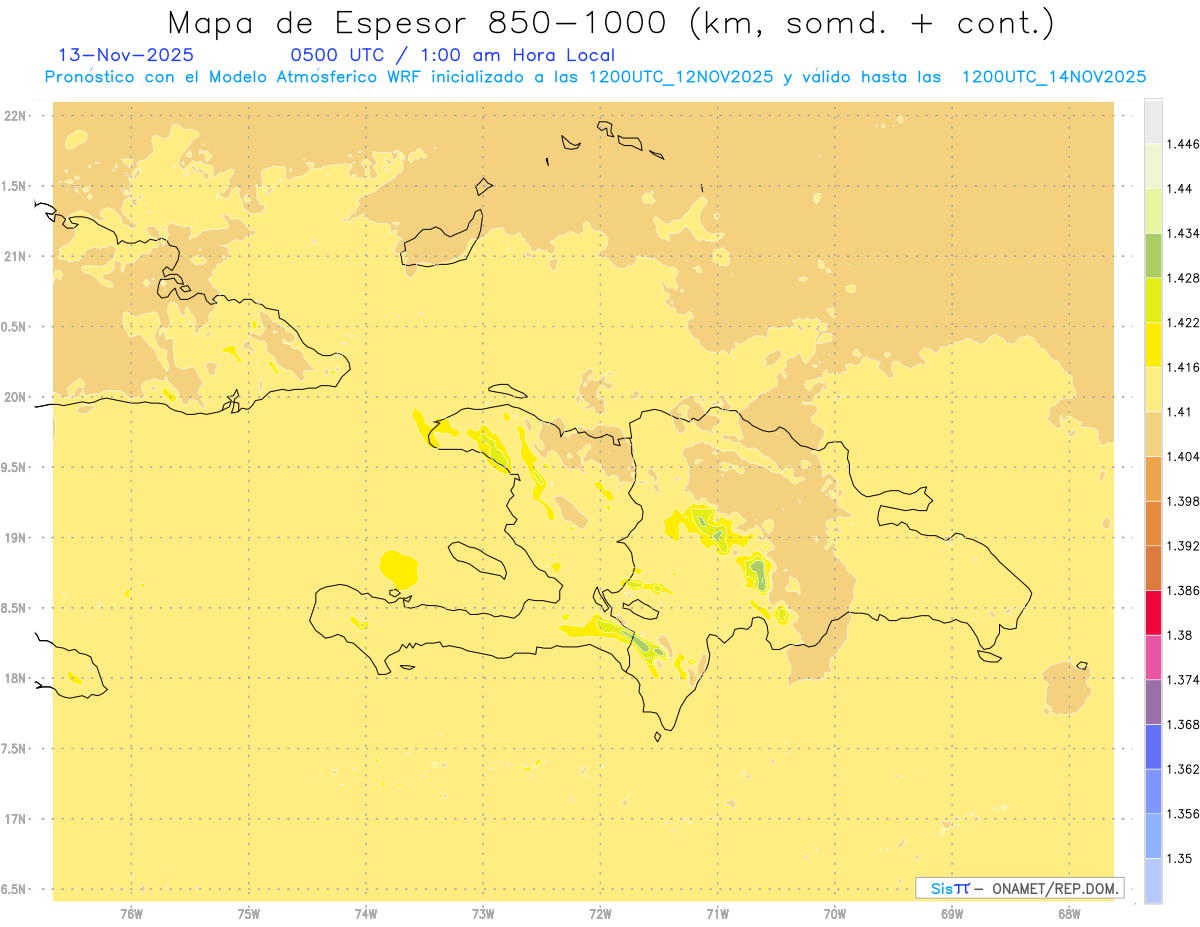The height and width of the screenshot is (927, 1200).
Task: Click the '1.356' colorbar value
Action: pyautogui.click(x=1183, y=814)
